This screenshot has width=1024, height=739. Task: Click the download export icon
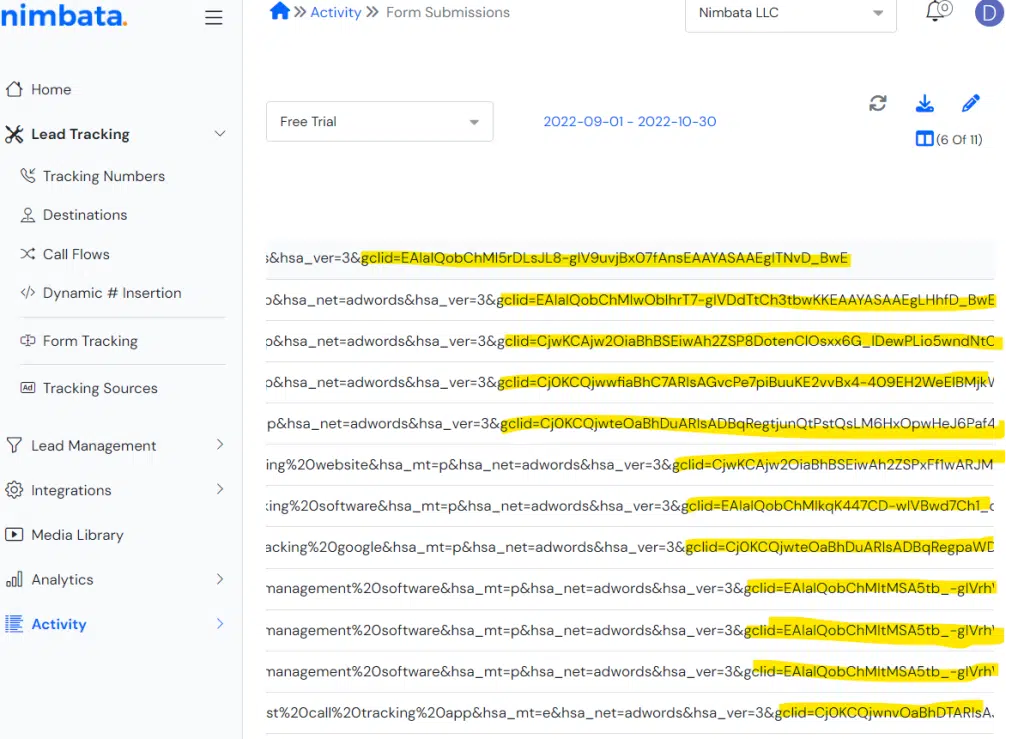(924, 103)
